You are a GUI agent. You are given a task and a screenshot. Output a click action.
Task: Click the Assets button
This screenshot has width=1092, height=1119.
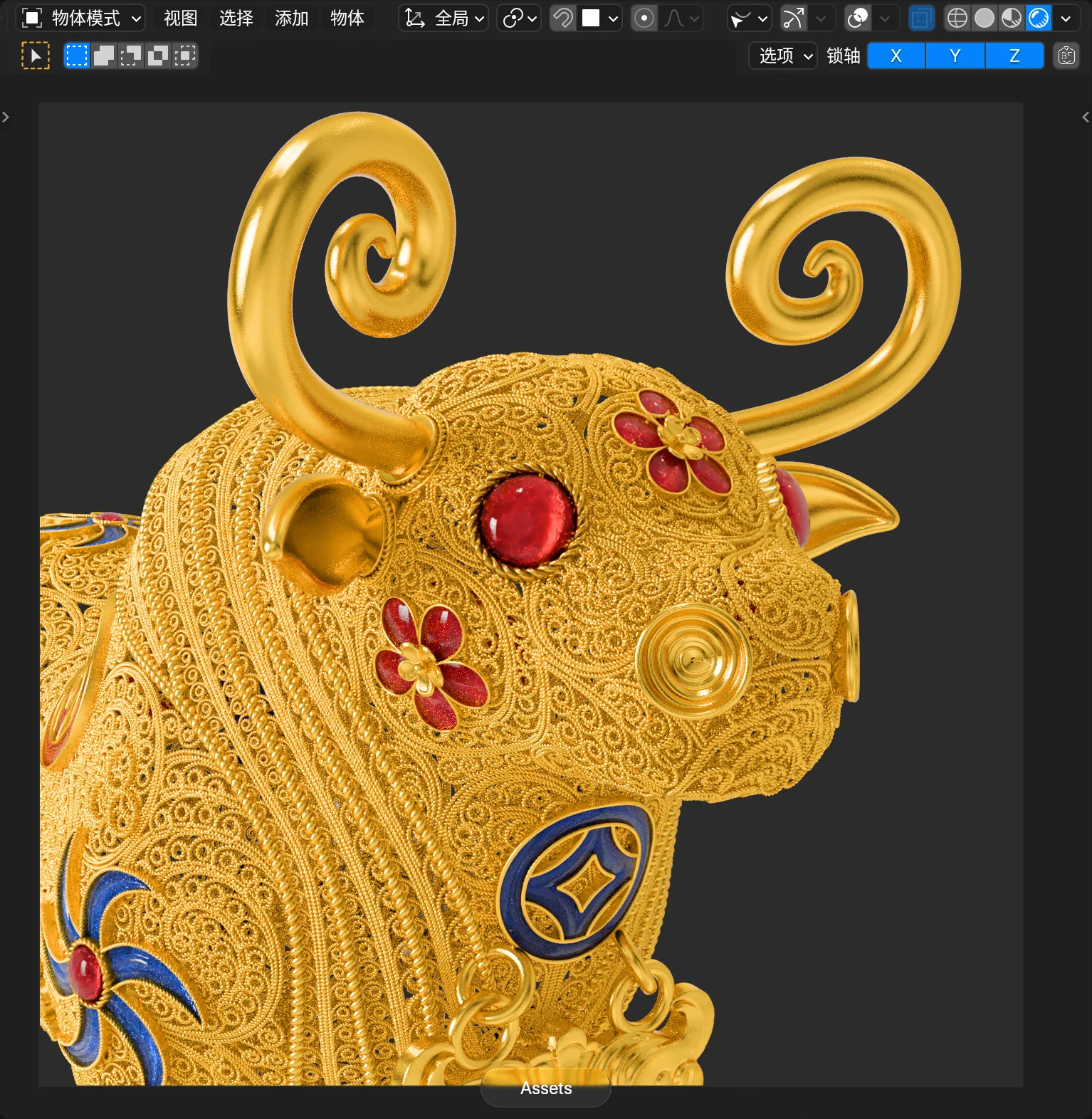[546, 1088]
